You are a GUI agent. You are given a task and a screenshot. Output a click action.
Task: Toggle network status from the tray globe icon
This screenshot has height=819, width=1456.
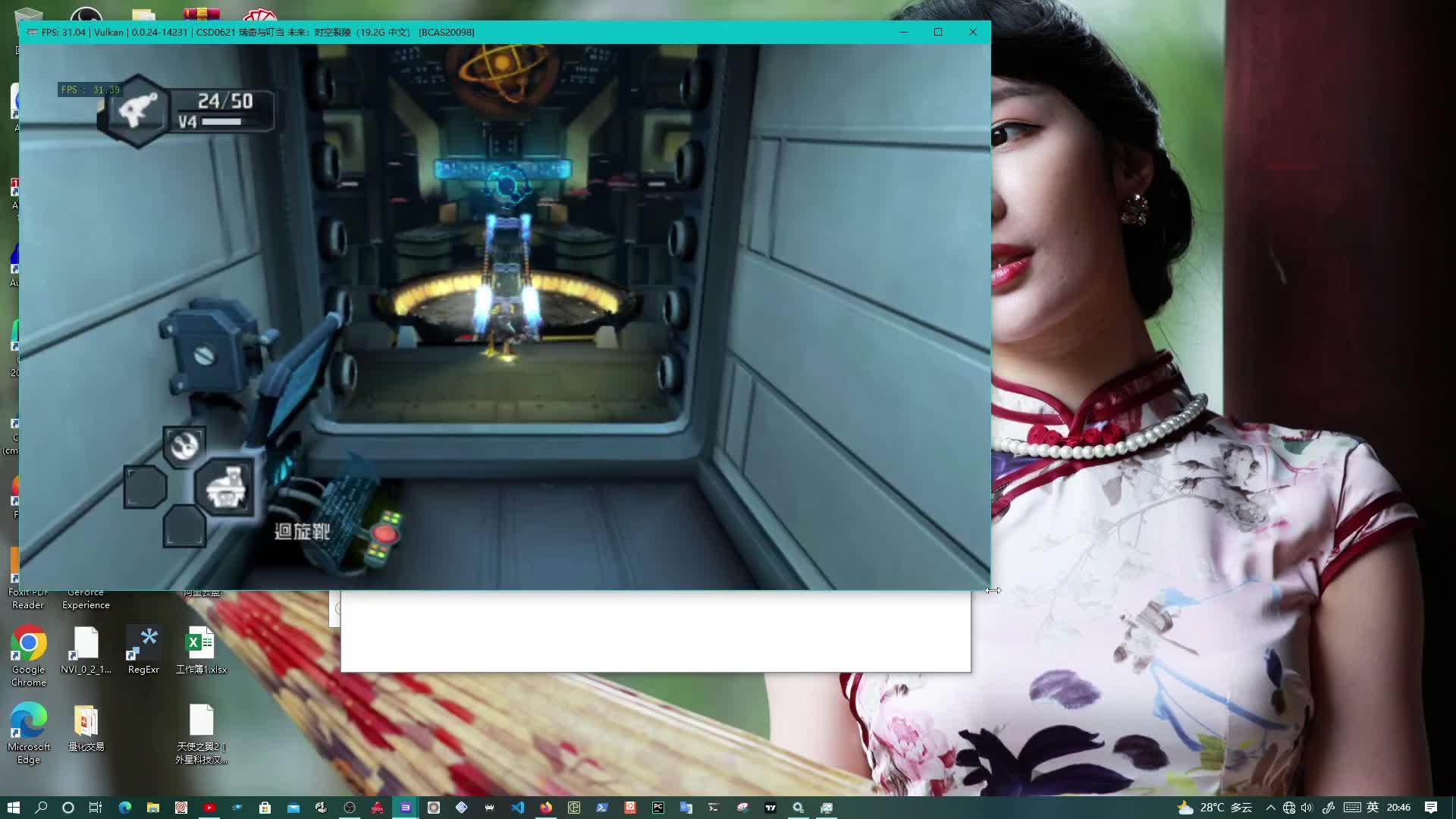[1288, 808]
